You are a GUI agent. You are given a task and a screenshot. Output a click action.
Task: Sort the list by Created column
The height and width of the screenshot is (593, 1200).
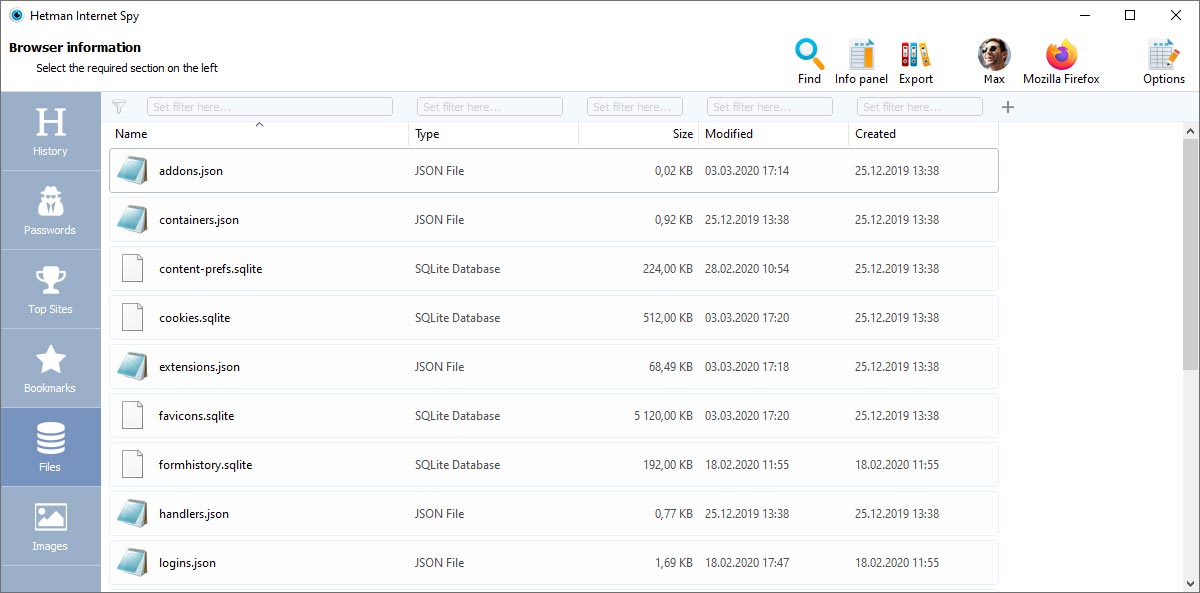(x=924, y=134)
